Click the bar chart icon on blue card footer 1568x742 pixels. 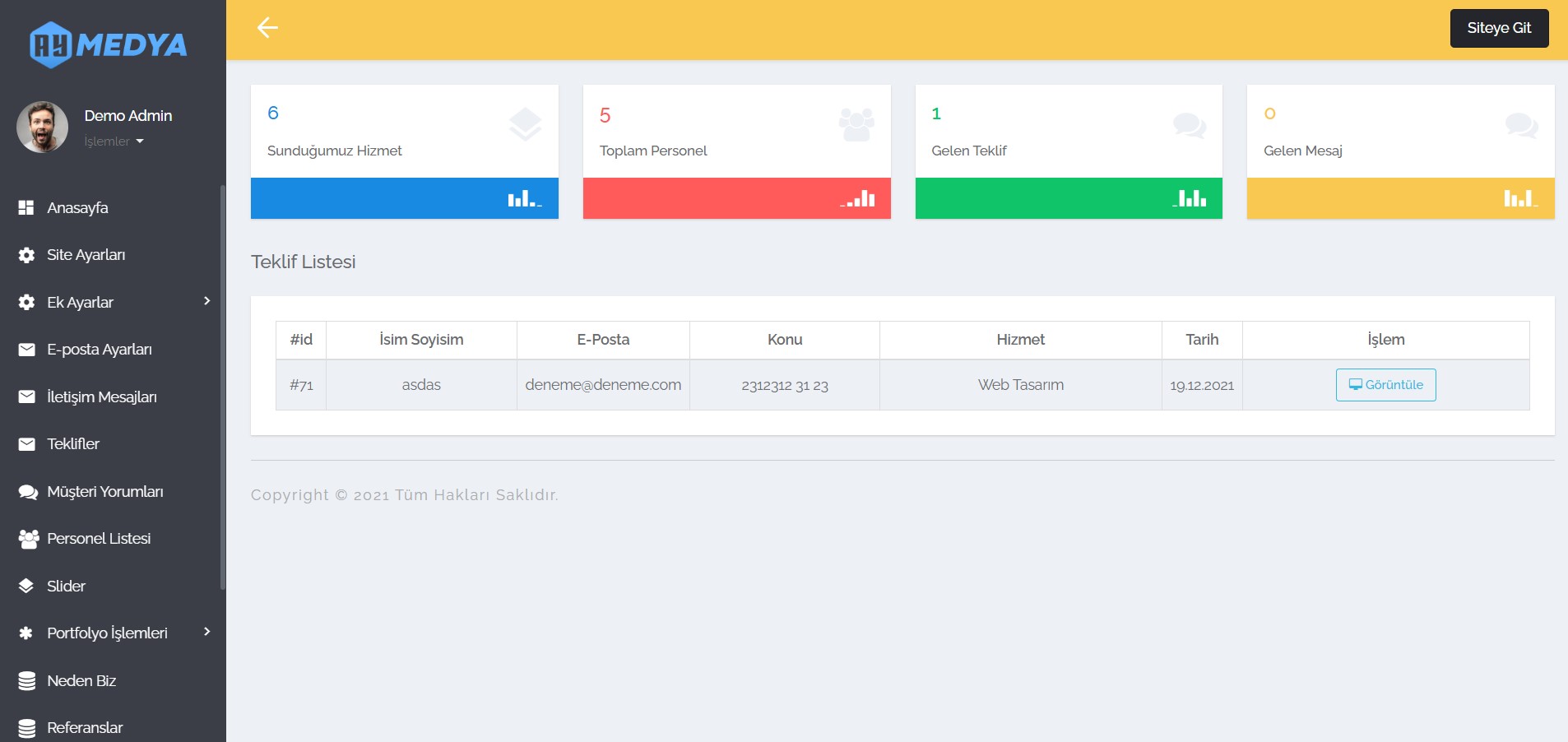click(x=524, y=199)
